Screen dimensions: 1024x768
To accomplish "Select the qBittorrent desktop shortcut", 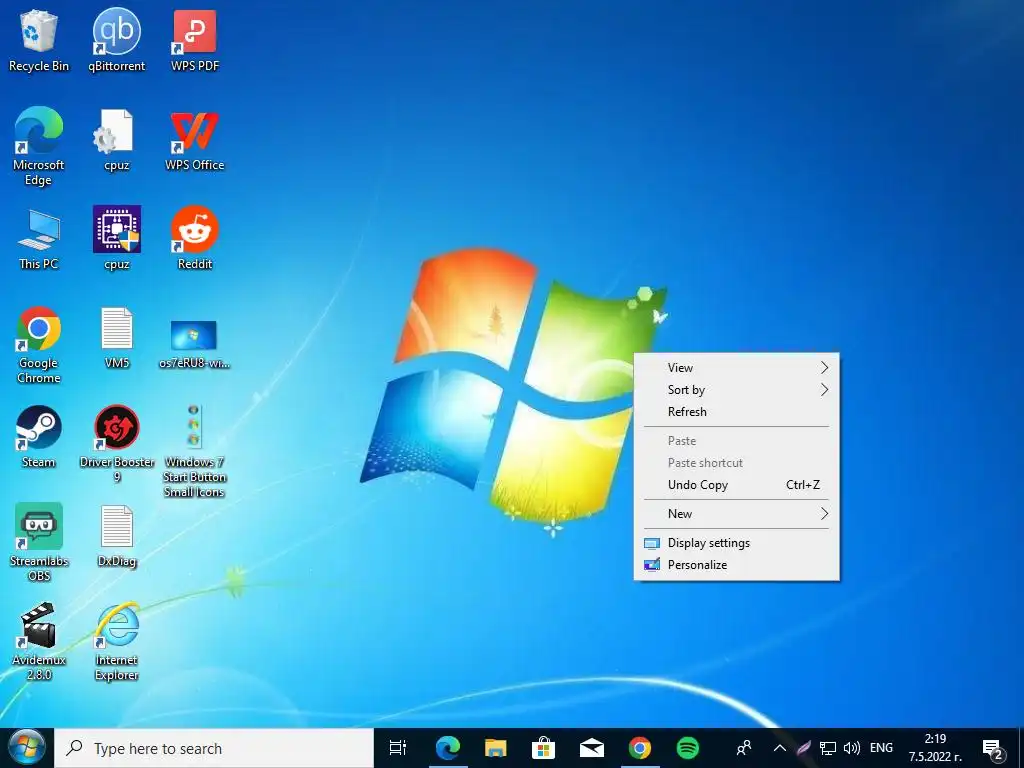I will 117,40.
